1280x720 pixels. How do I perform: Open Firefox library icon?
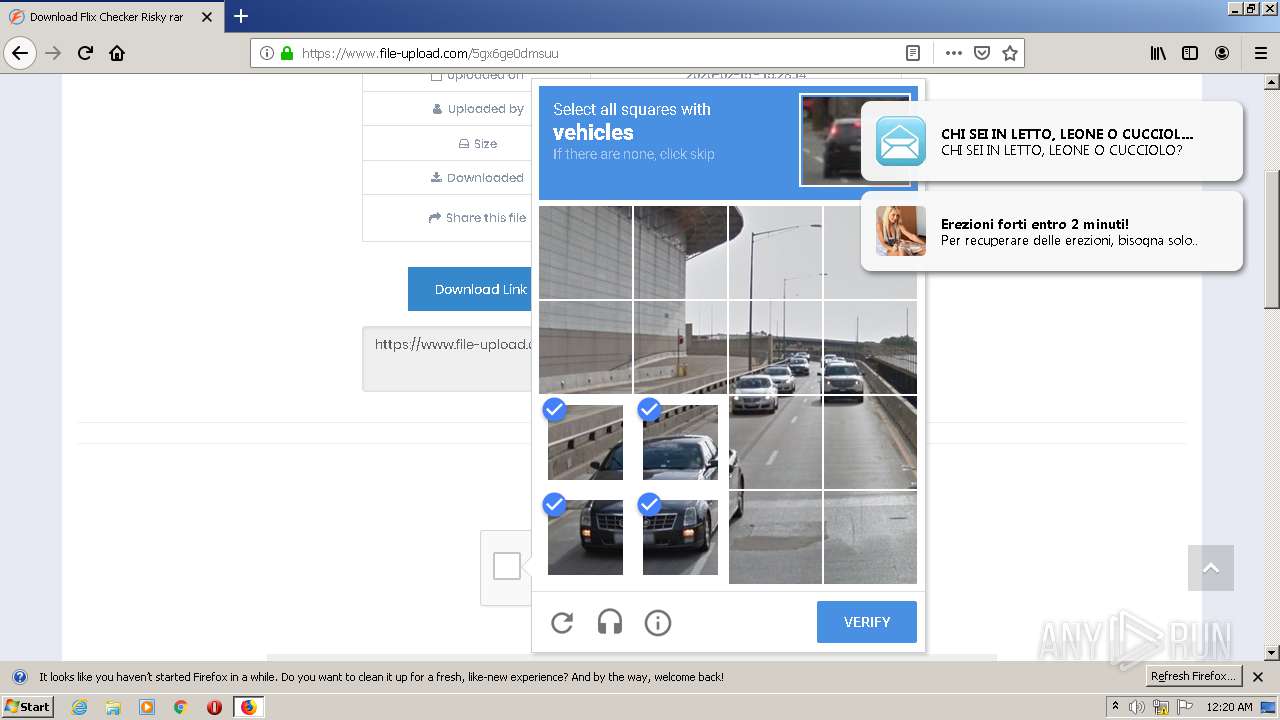tap(1158, 53)
